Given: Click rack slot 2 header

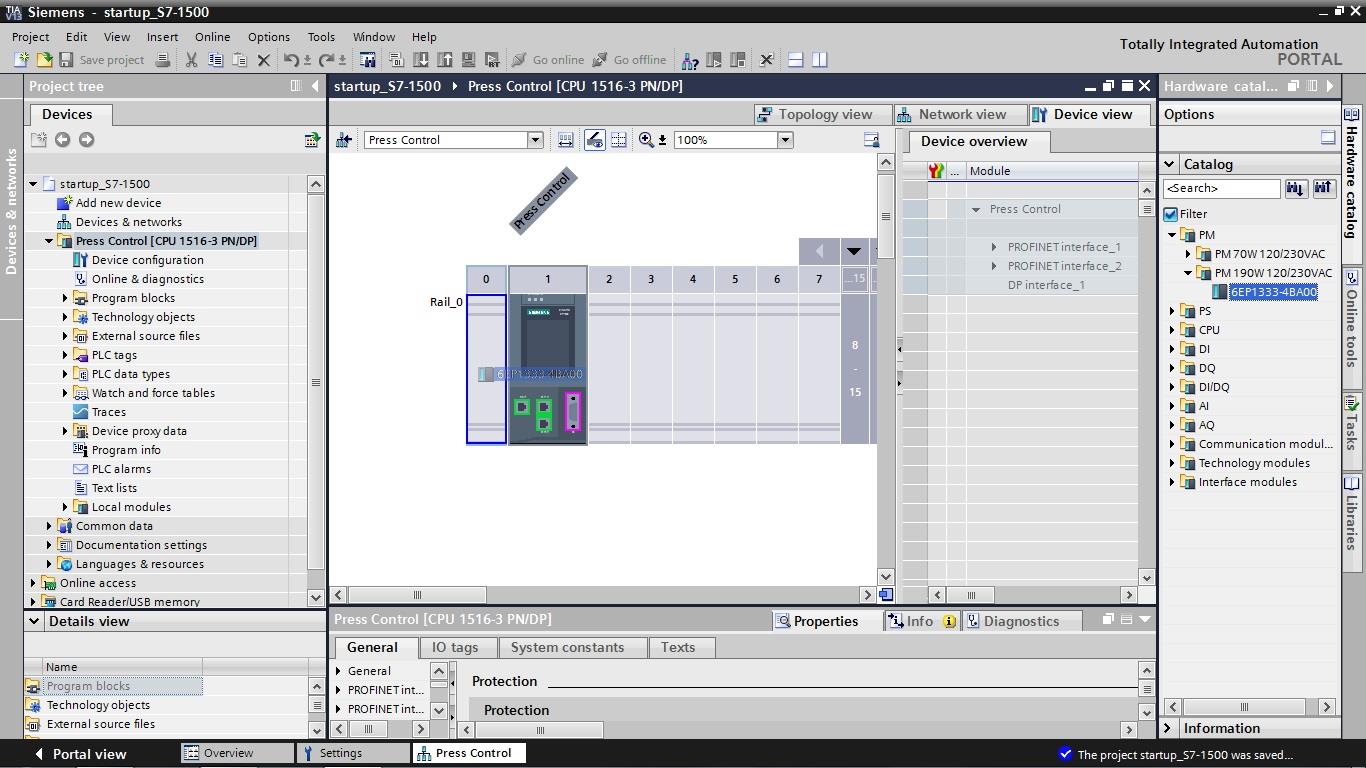Looking at the screenshot, I should click(609, 279).
